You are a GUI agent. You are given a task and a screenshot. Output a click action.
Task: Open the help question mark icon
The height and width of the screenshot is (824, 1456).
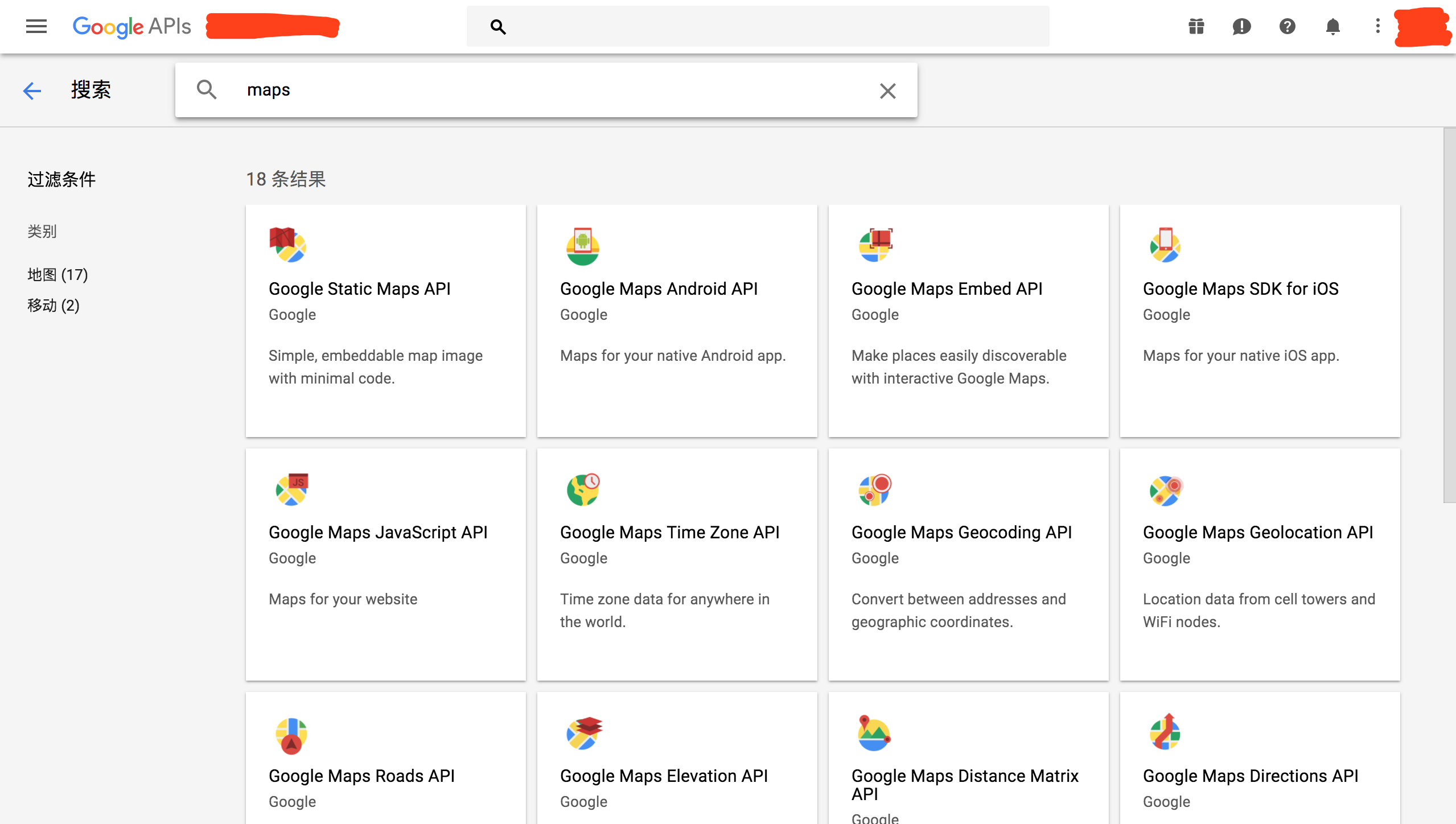pos(1287,26)
